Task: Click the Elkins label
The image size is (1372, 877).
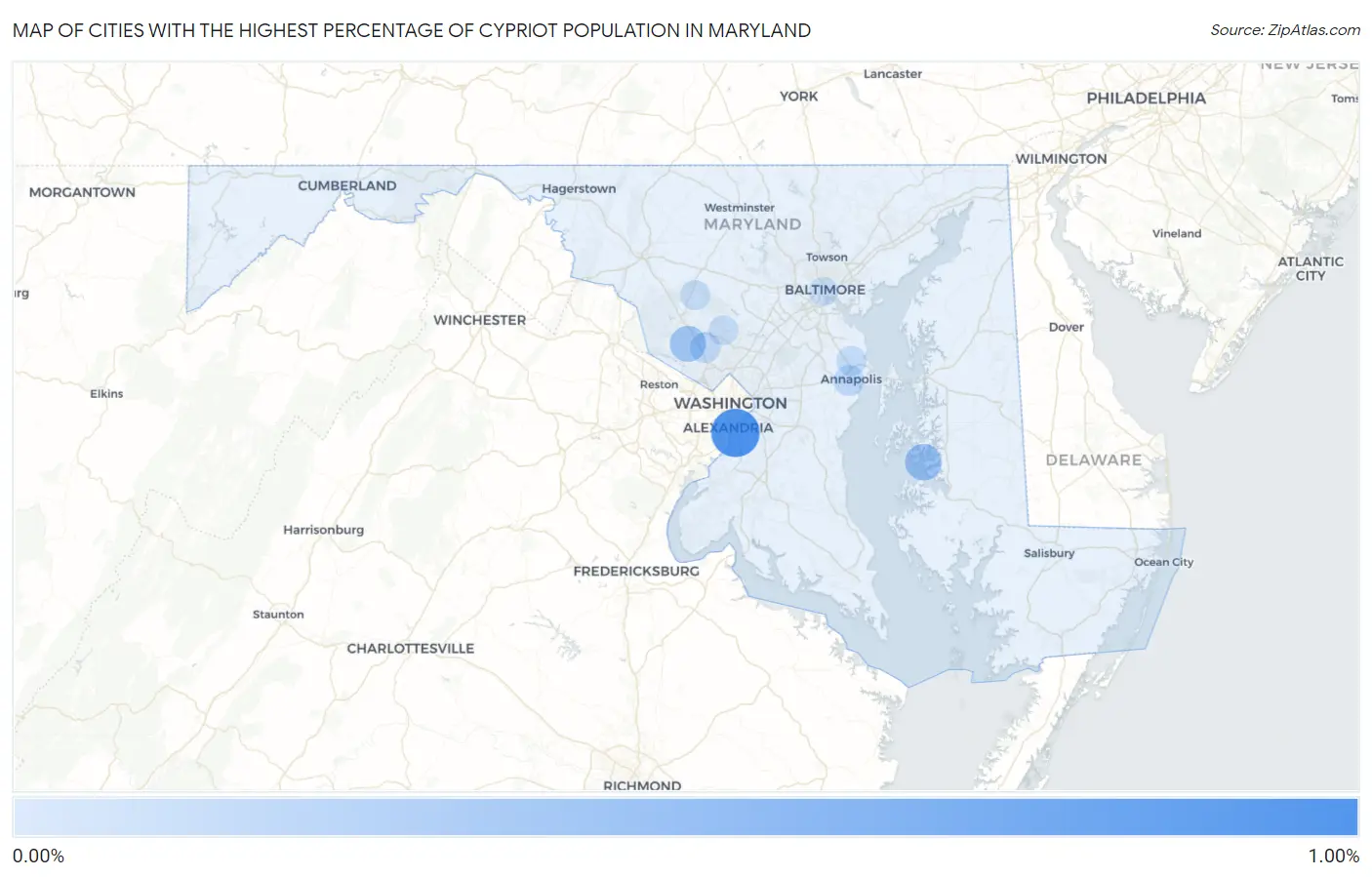Action: tap(106, 394)
